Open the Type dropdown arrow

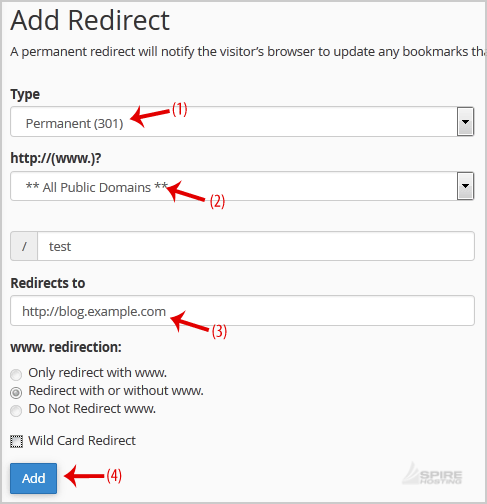[x=465, y=122]
